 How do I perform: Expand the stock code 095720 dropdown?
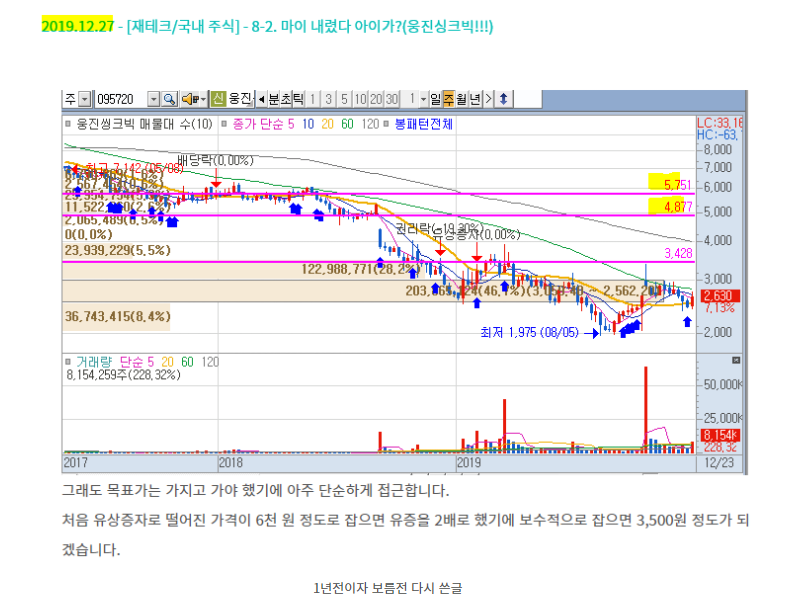pos(154,99)
